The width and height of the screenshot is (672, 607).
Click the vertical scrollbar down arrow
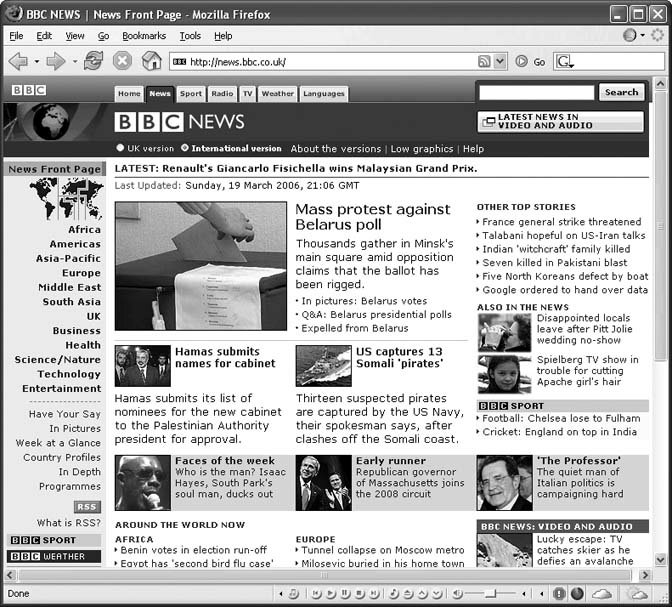coord(660,559)
